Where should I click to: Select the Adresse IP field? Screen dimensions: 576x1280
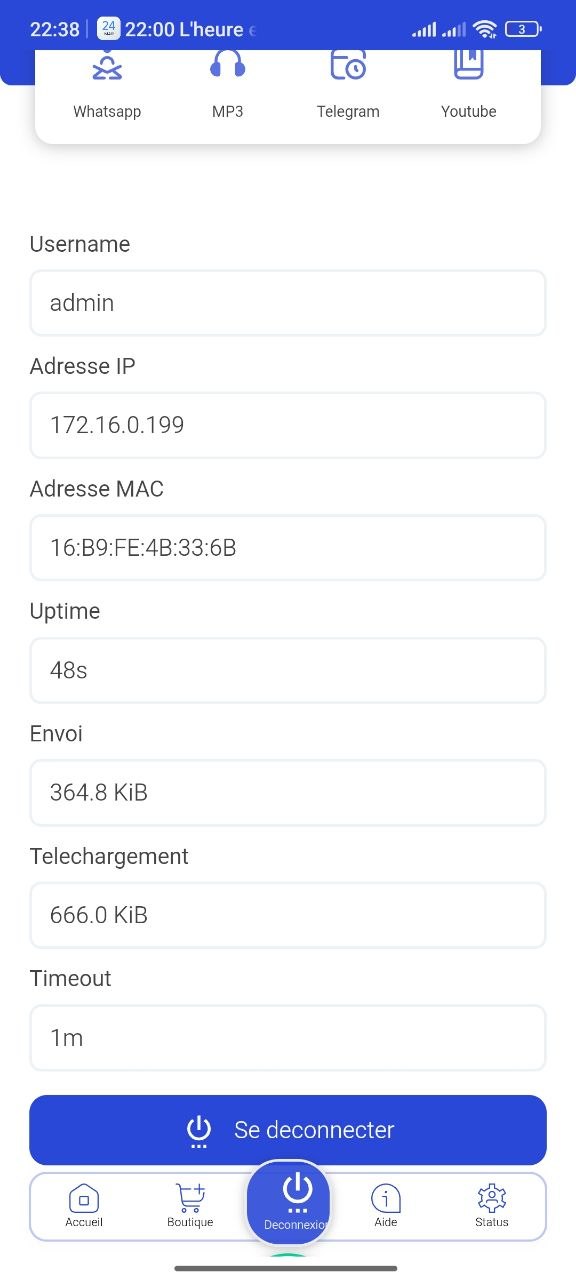[x=288, y=425]
